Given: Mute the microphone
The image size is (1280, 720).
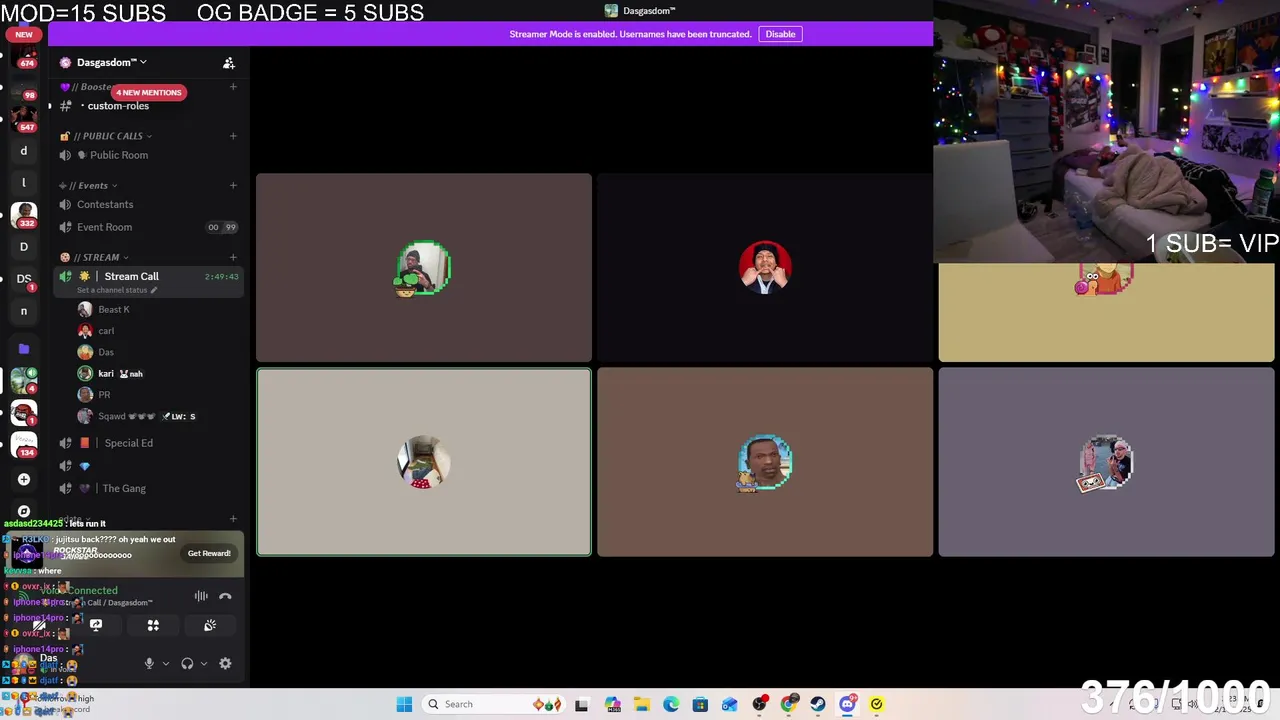Looking at the screenshot, I should pyautogui.click(x=149, y=663).
